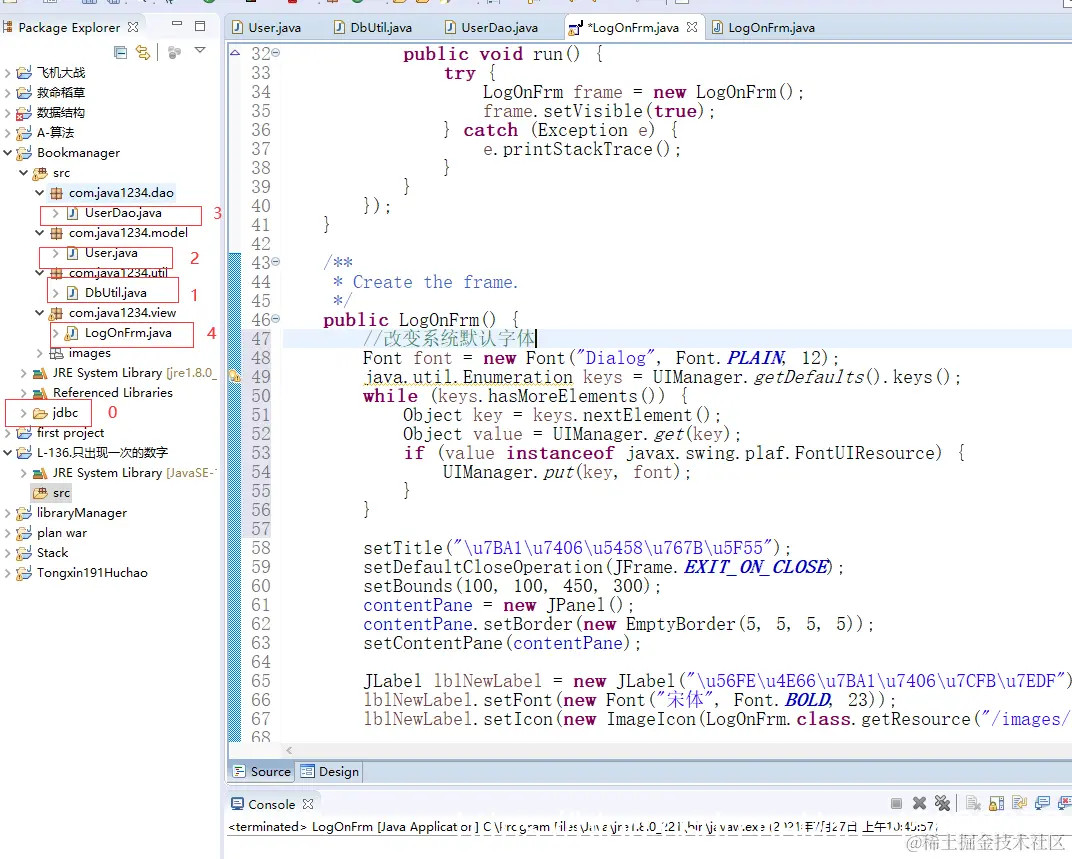Maximize the Package Explorer view
This screenshot has height=859, width=1072.
tap(200, 26)
